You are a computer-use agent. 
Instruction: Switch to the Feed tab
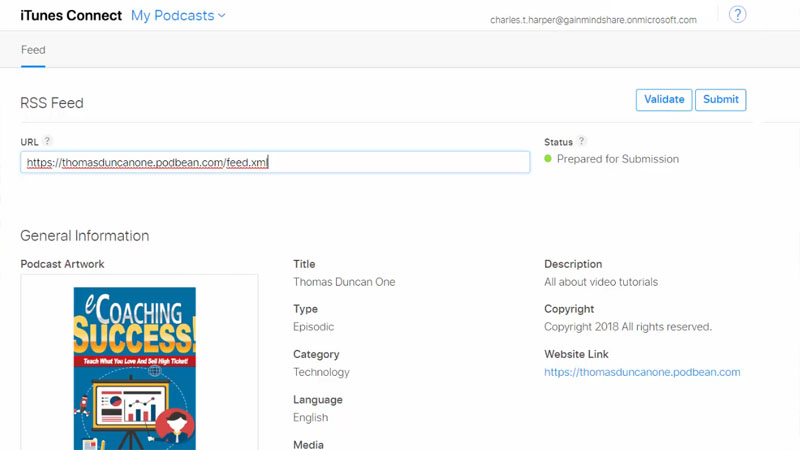33,50
